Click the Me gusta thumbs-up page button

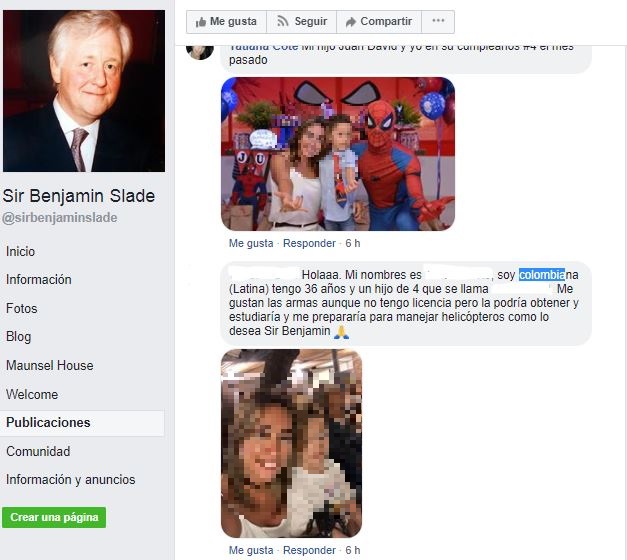coord(226,22)
